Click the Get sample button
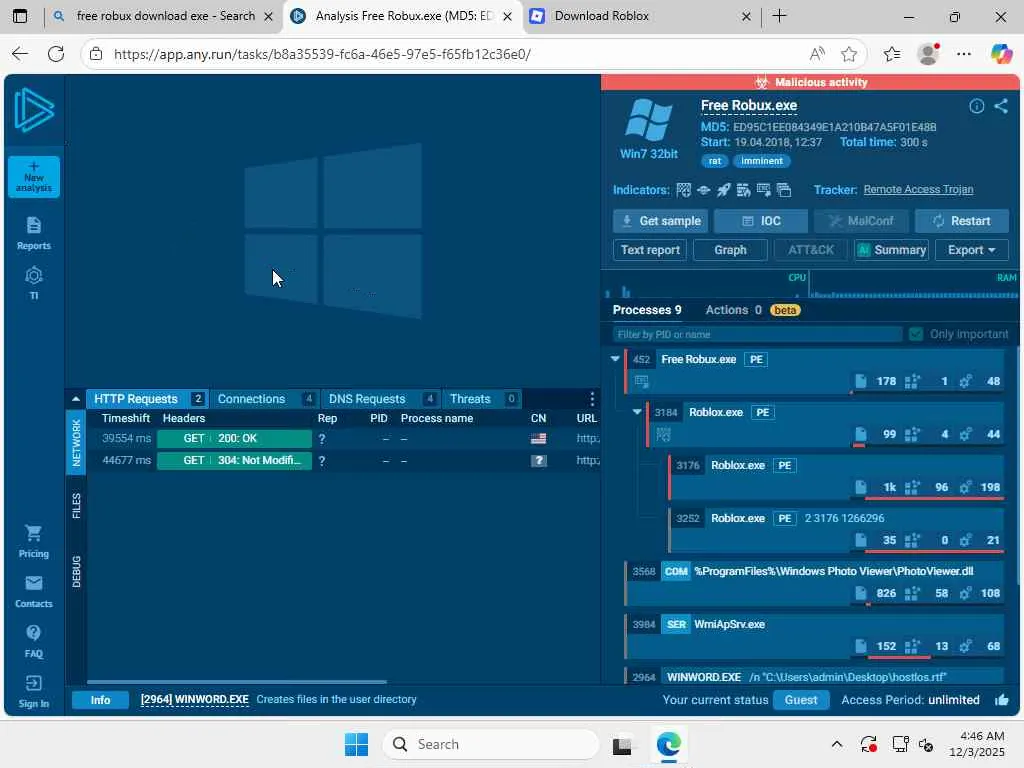The height and width of the screenshot is (768, 1024). tap(661, 221)
